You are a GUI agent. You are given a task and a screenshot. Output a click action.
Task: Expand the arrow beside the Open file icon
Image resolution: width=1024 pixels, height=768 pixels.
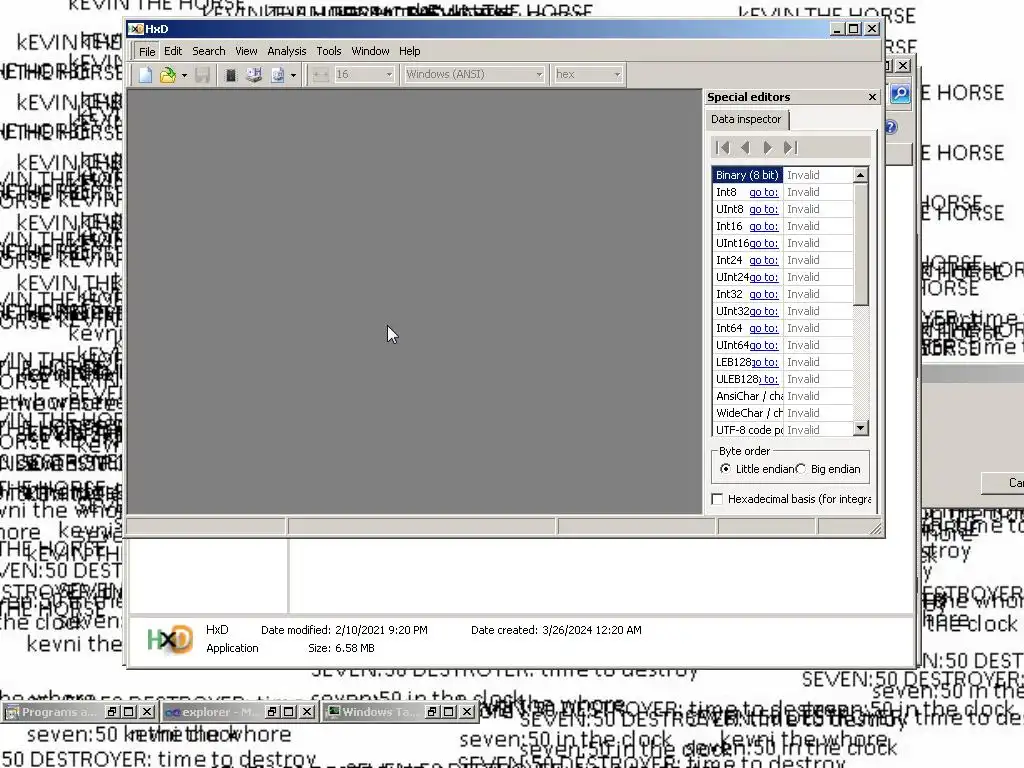(x=184, y=75)
